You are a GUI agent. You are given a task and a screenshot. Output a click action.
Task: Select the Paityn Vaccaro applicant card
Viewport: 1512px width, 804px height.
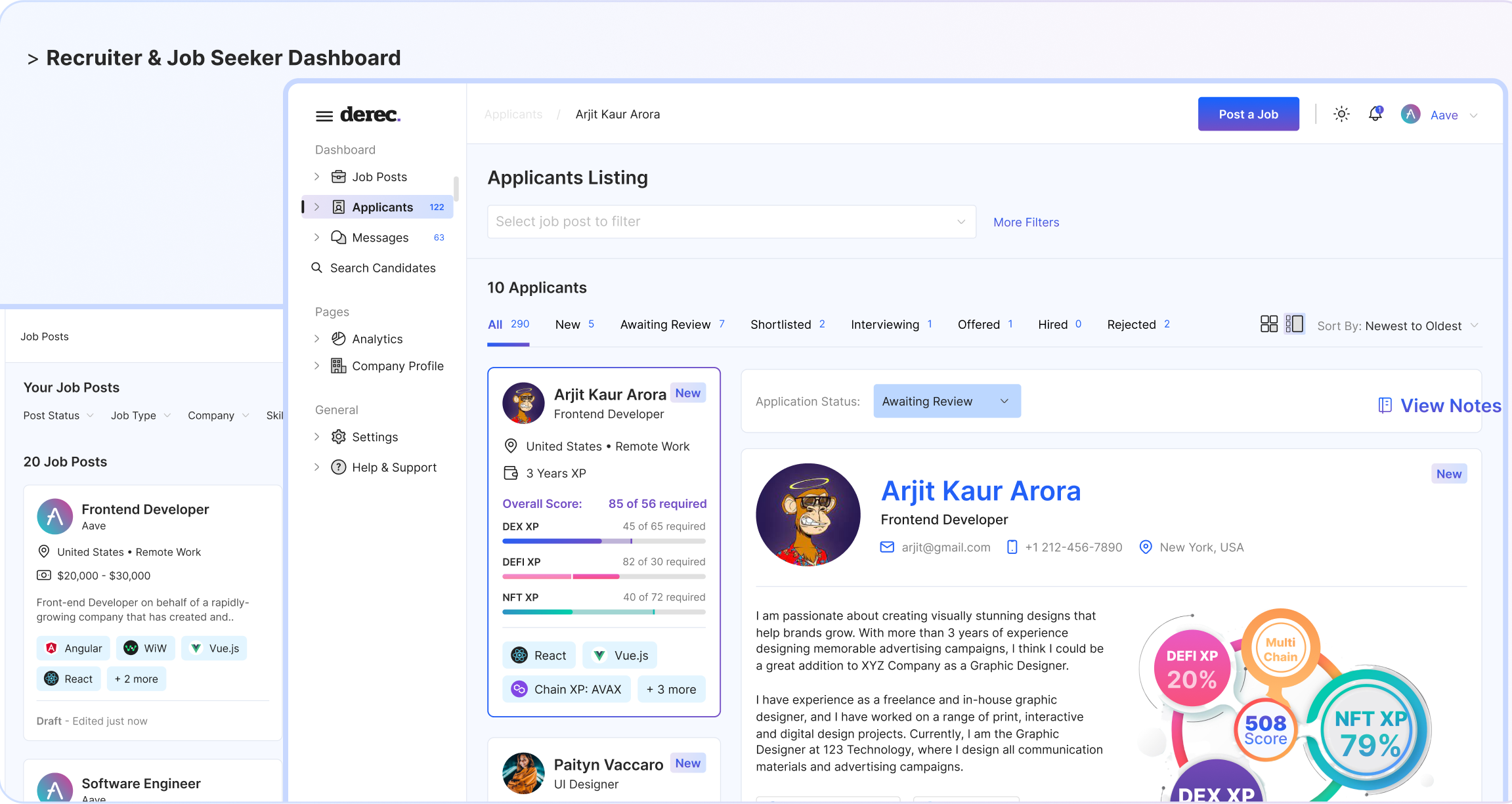(x=603, y=772)
